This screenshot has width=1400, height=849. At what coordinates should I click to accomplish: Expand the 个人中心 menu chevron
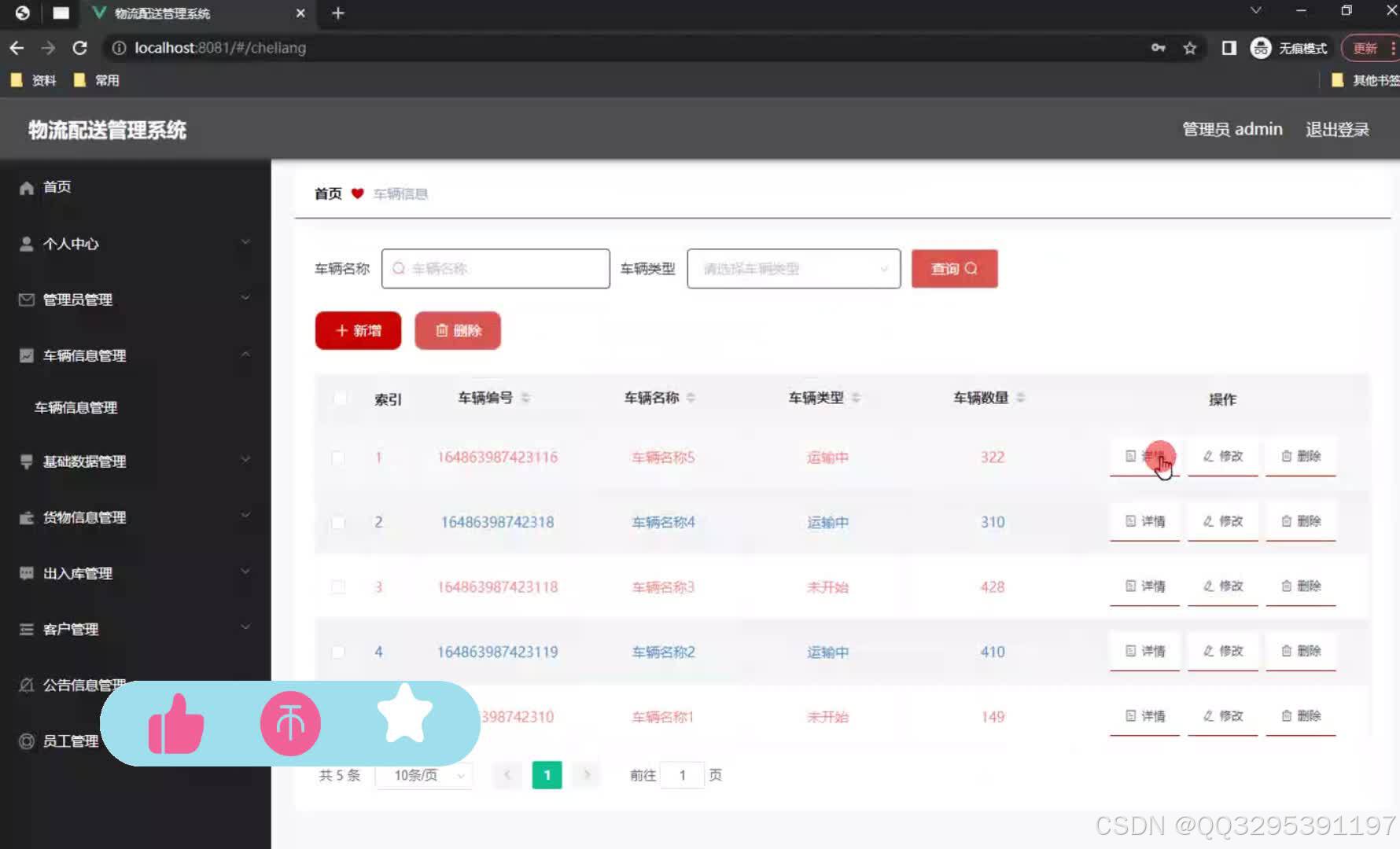click(245, 242)
